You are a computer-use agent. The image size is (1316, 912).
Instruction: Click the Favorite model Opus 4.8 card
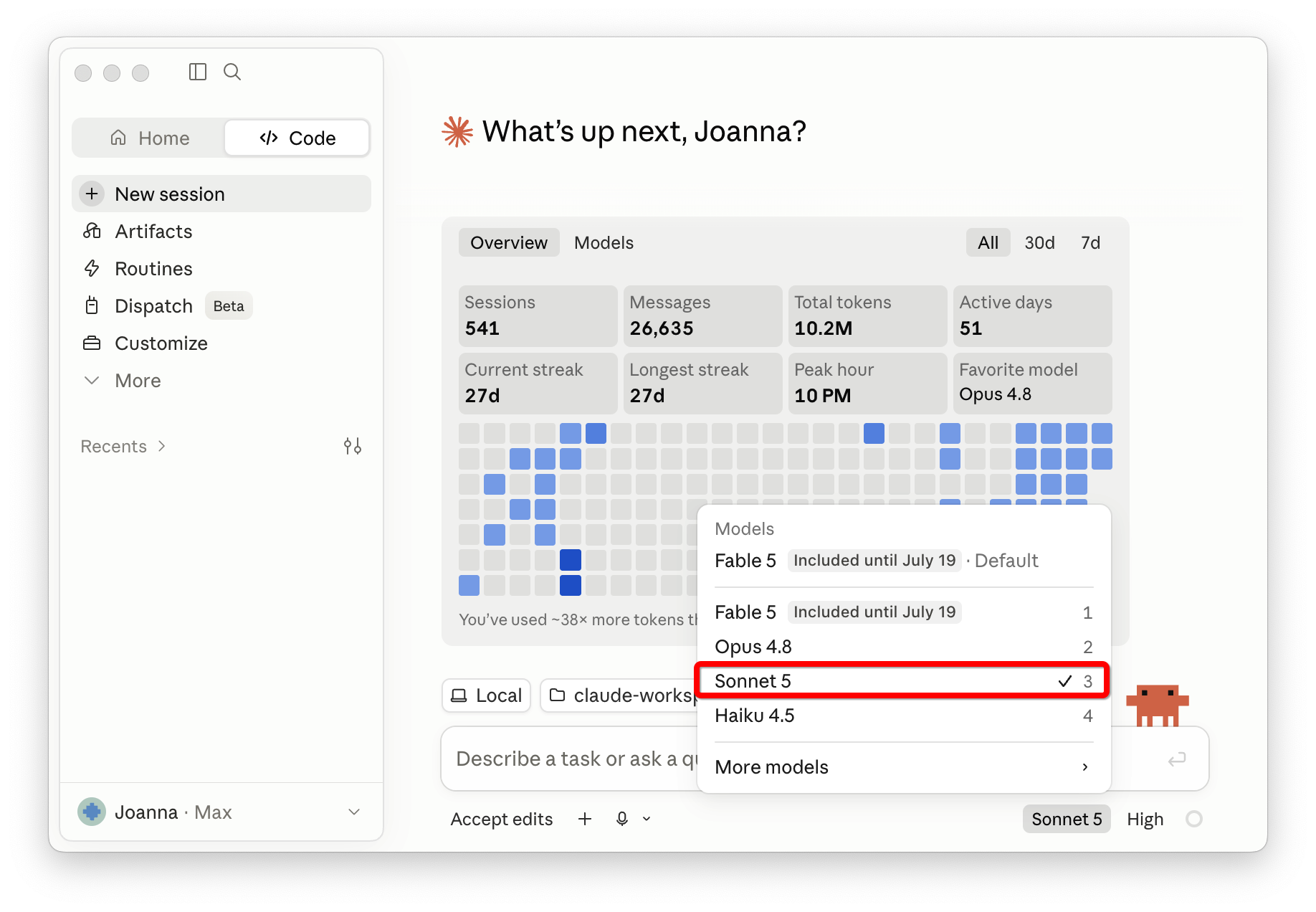coord(1032,383)
